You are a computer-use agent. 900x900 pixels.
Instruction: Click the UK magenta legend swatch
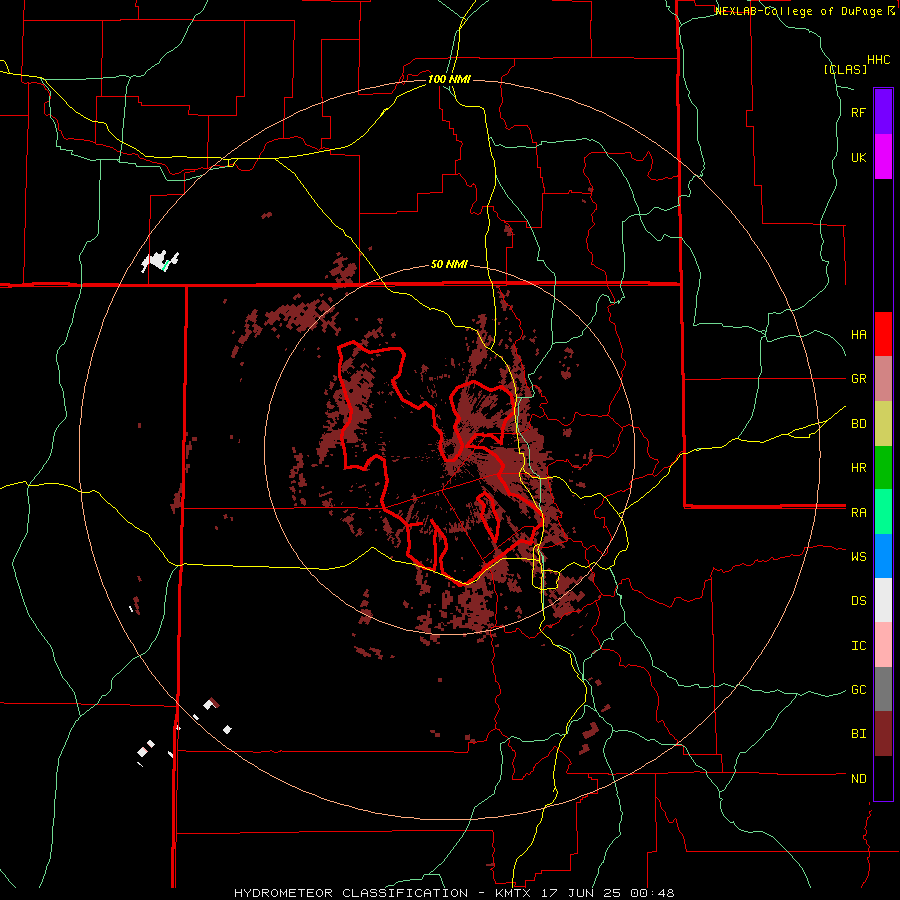[883, 157]
